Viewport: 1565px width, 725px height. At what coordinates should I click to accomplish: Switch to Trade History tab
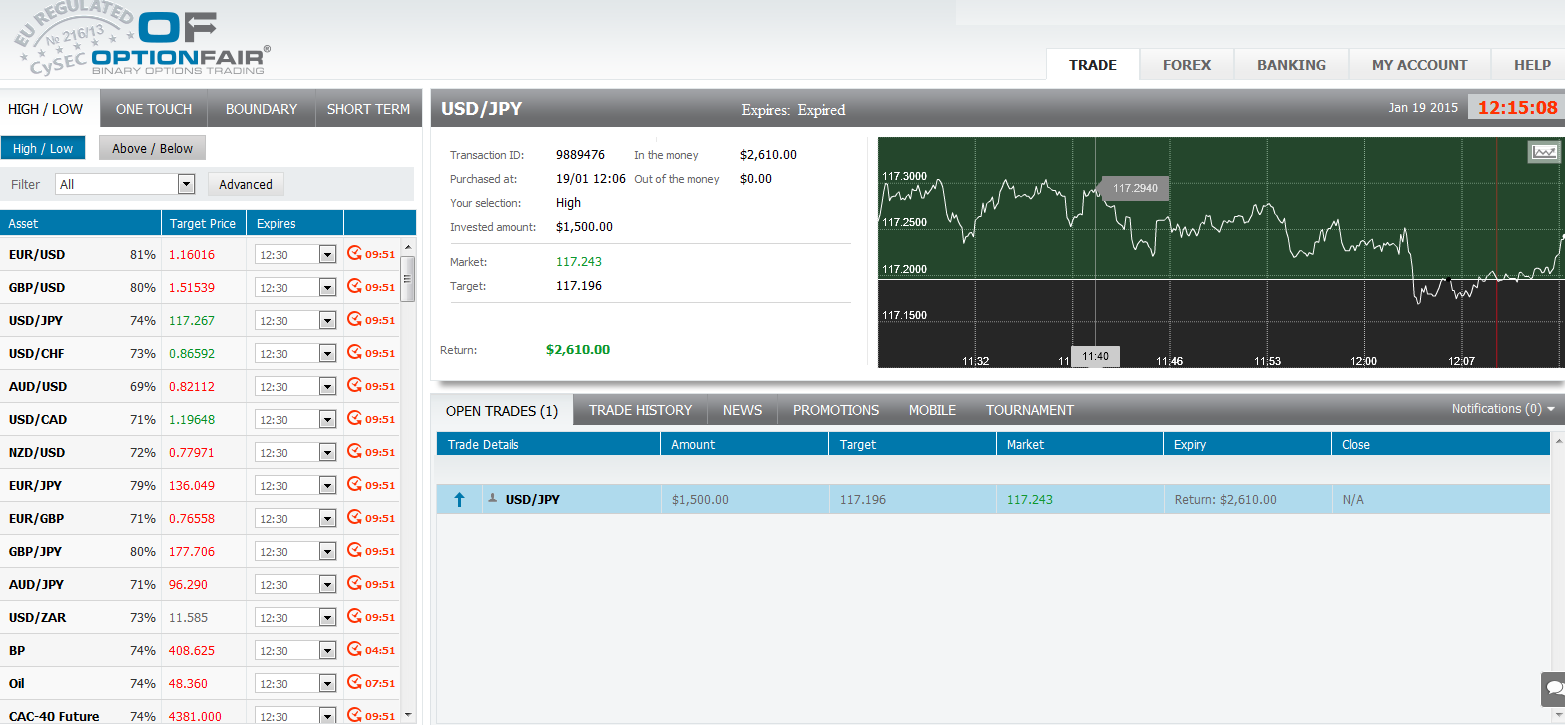point(640,410)
